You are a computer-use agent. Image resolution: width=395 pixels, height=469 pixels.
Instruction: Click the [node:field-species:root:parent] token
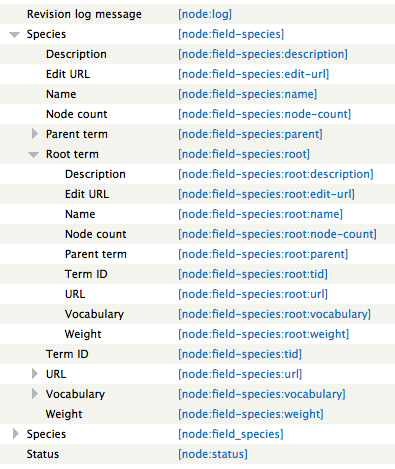(x=263, y=254)
